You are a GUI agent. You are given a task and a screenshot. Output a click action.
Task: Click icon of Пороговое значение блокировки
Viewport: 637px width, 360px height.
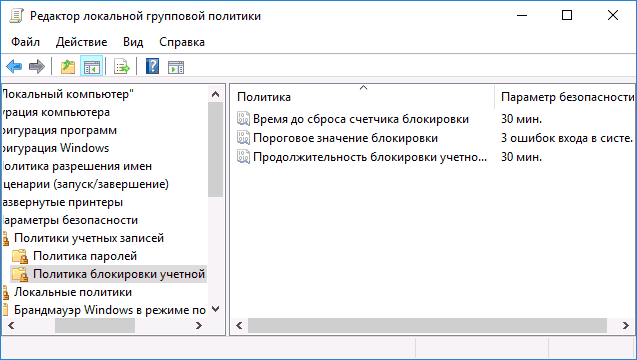(243, 138)
